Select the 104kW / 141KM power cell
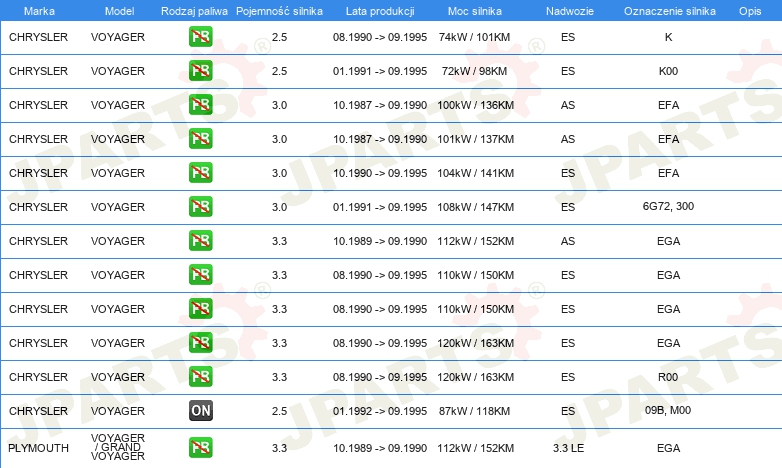782x468 pixels. pos(475,173)
